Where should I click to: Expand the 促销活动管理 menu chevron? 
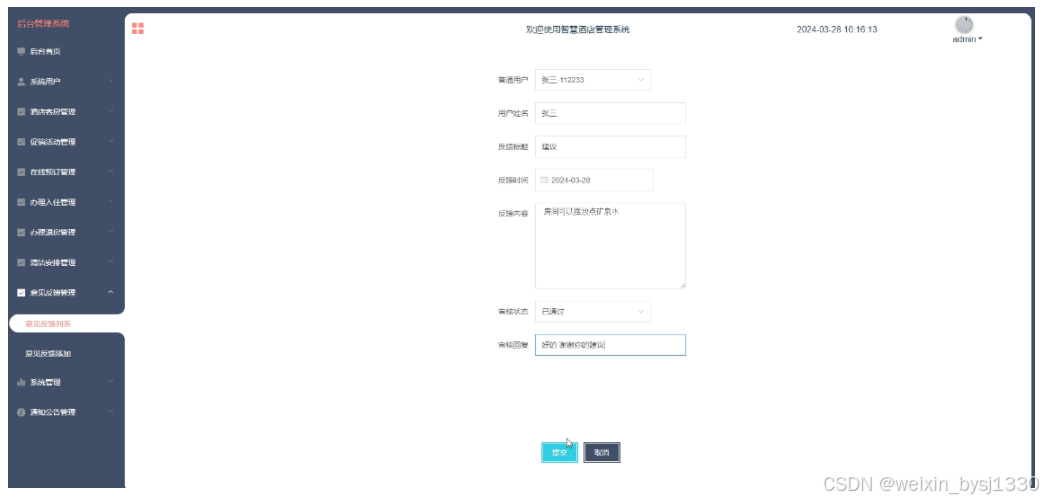click(x=111, y=141)
